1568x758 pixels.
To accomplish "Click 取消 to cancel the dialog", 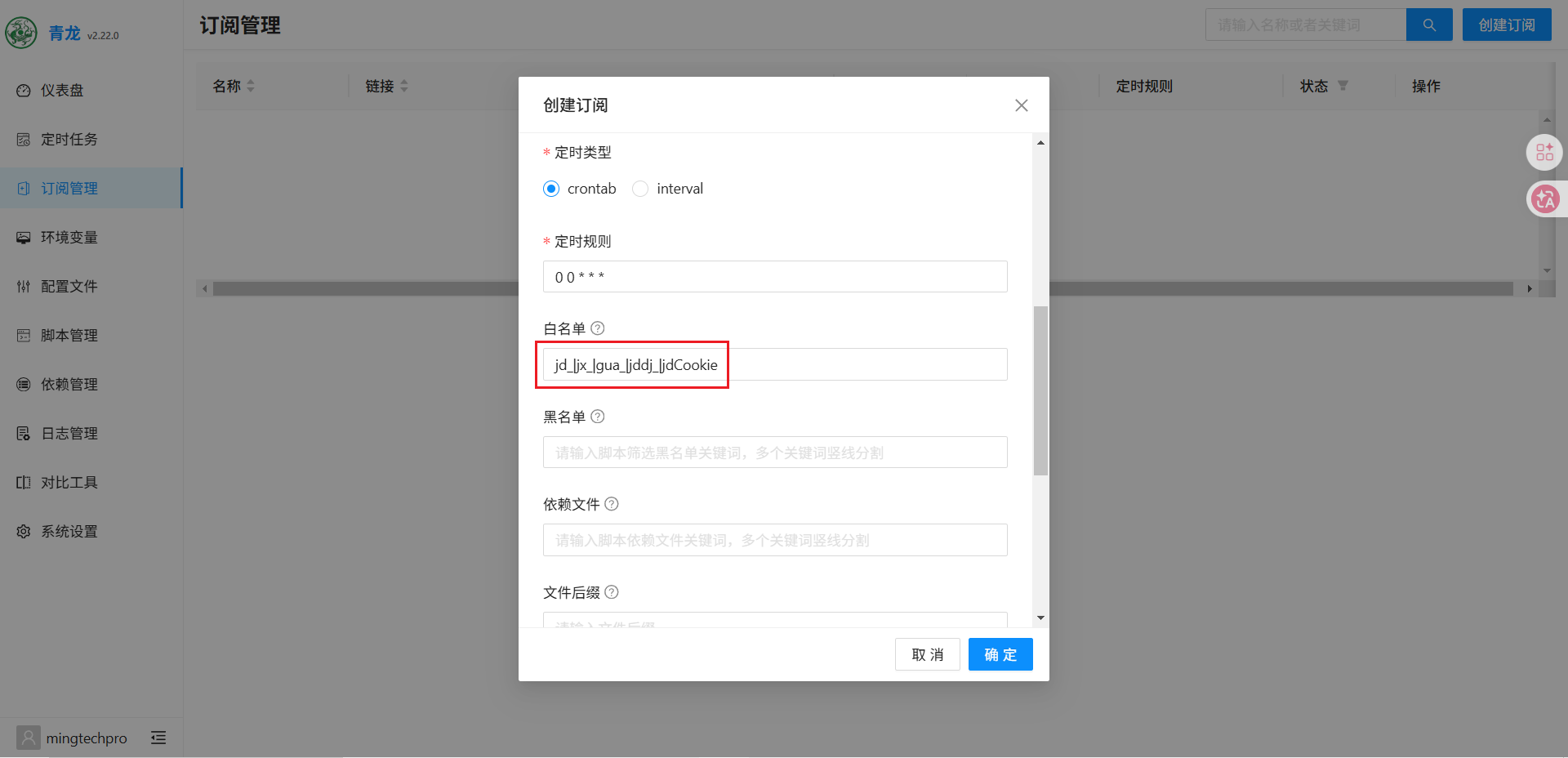I will (928, 654).
